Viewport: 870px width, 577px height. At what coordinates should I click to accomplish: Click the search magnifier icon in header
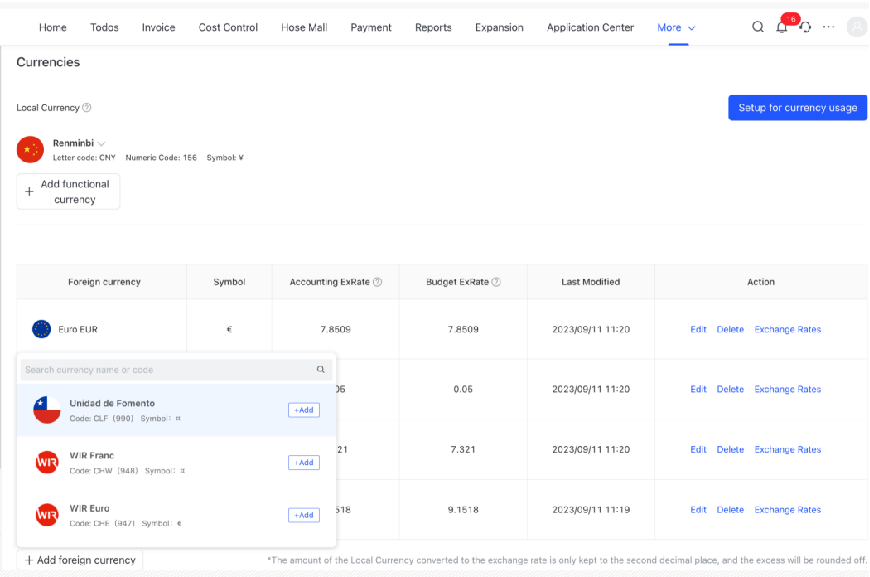click(758, 27)
